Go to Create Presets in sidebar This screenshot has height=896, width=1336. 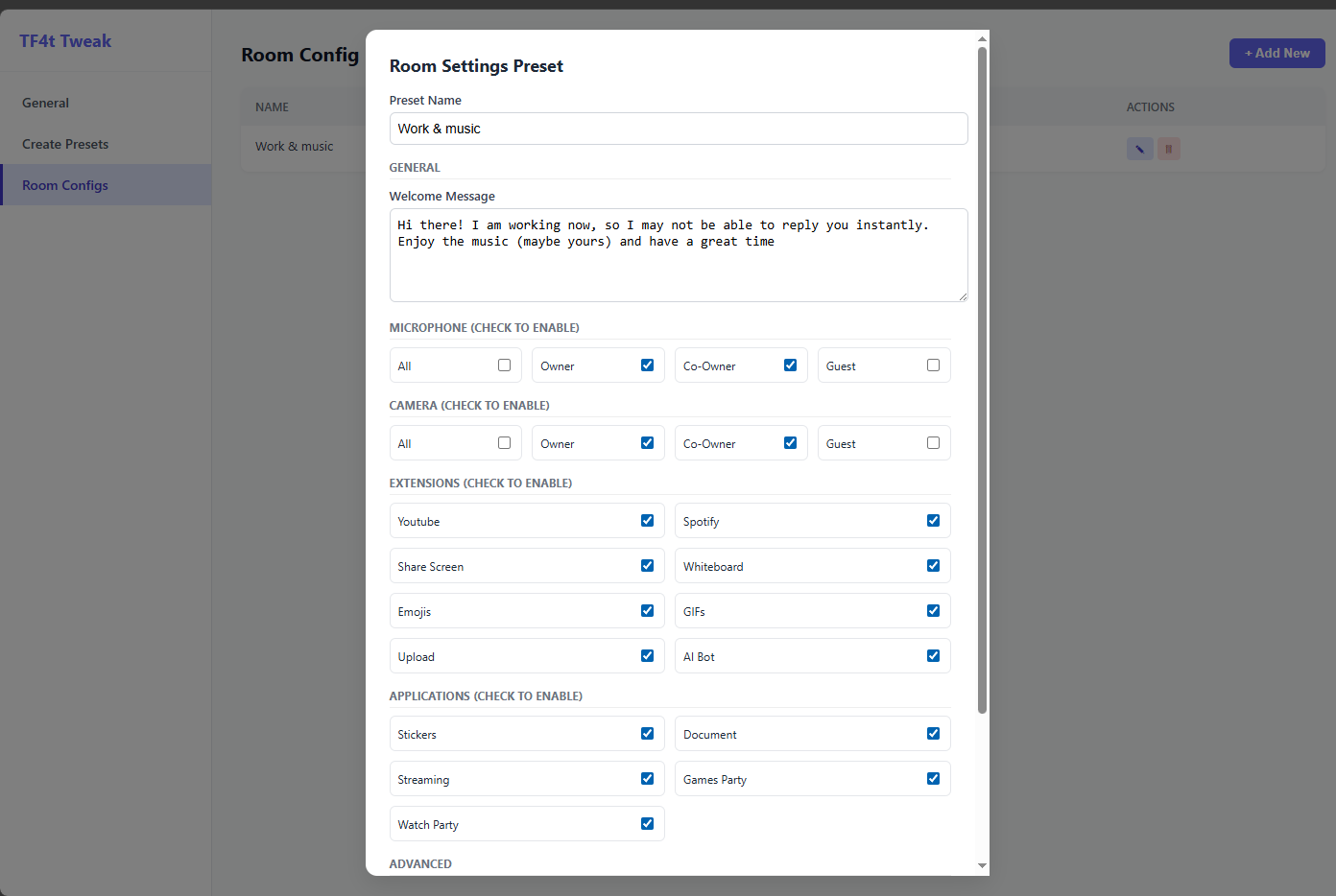coord(106,144)
